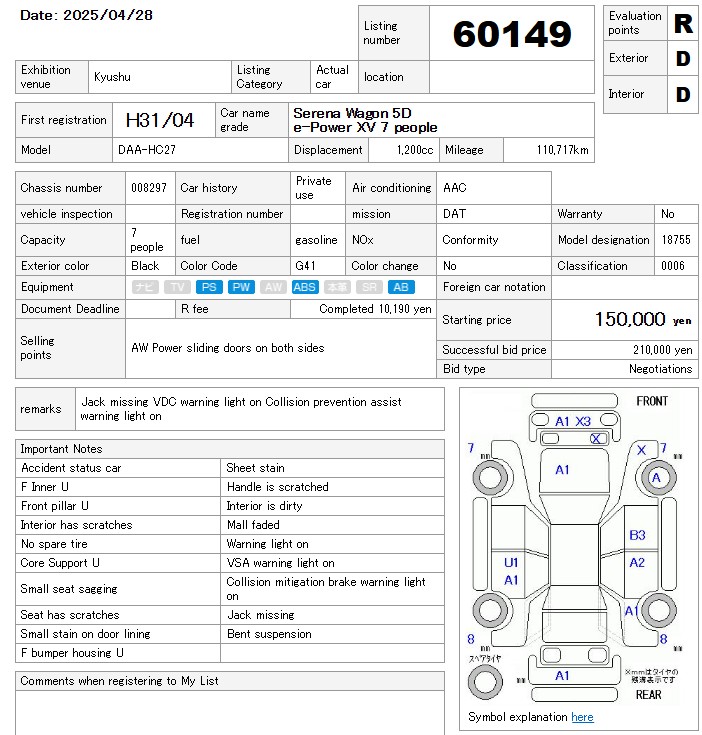Click the mission value DAT

[454, 214]
